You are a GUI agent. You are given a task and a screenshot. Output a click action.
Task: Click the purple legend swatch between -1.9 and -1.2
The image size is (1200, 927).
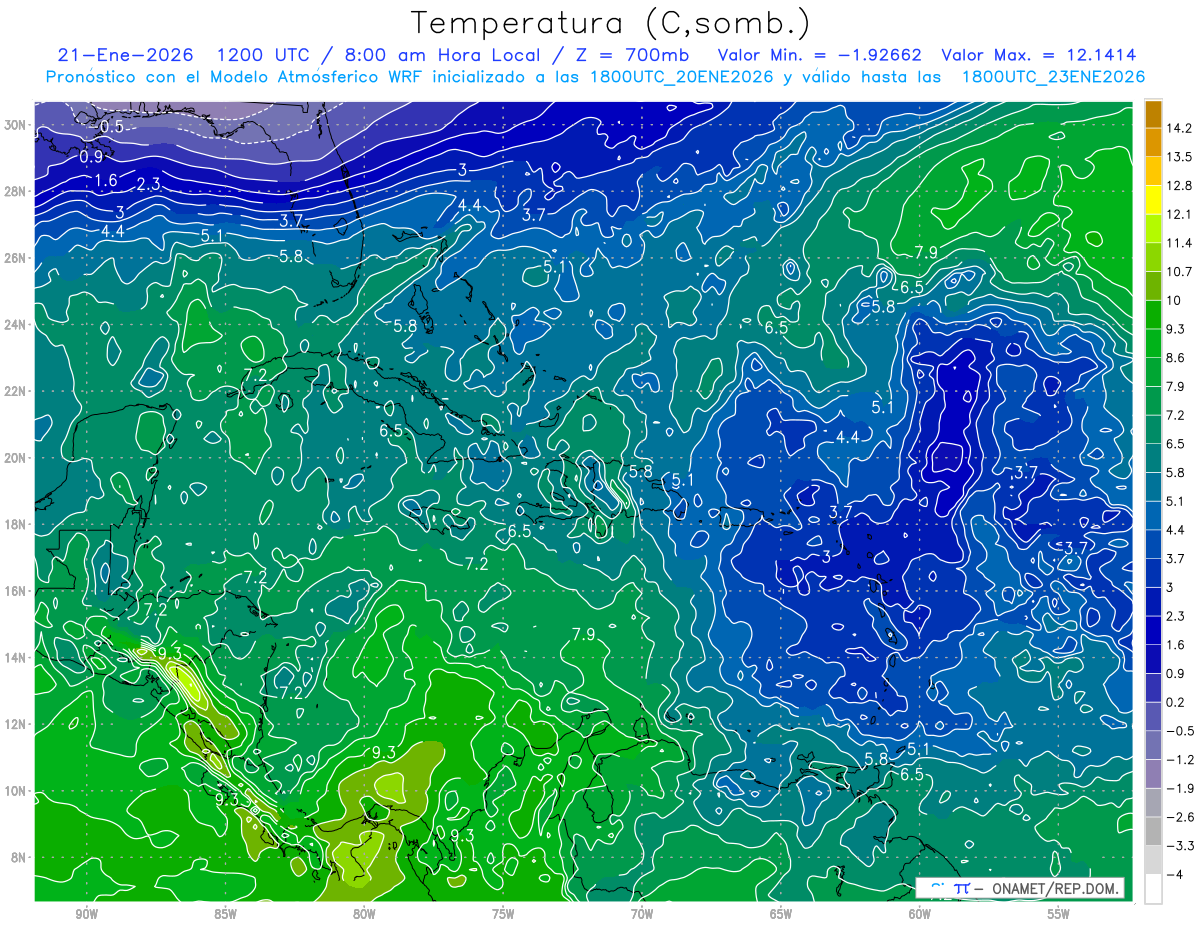(x=1153, y=773)
